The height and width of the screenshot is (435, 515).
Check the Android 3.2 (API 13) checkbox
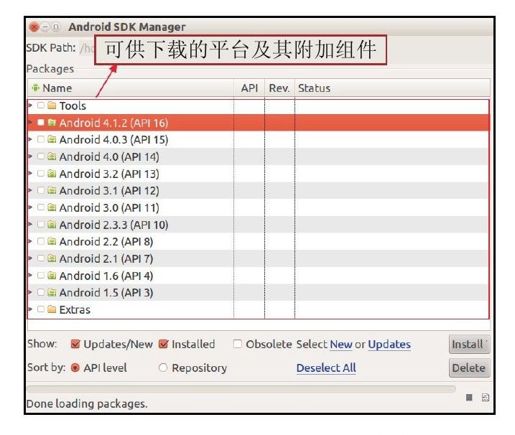tap(41, 173)
